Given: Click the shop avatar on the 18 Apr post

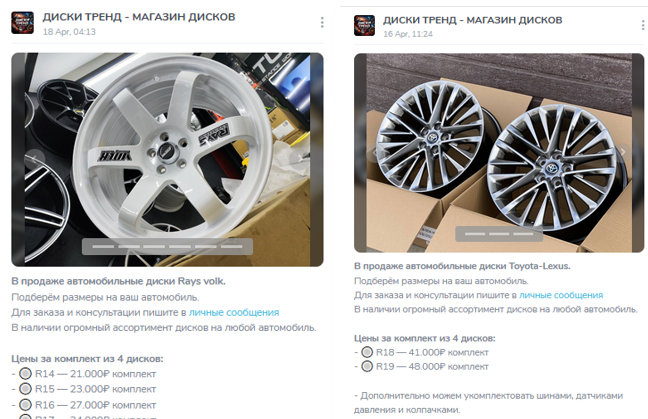Looking at the screenshot, I should (22, 23).
